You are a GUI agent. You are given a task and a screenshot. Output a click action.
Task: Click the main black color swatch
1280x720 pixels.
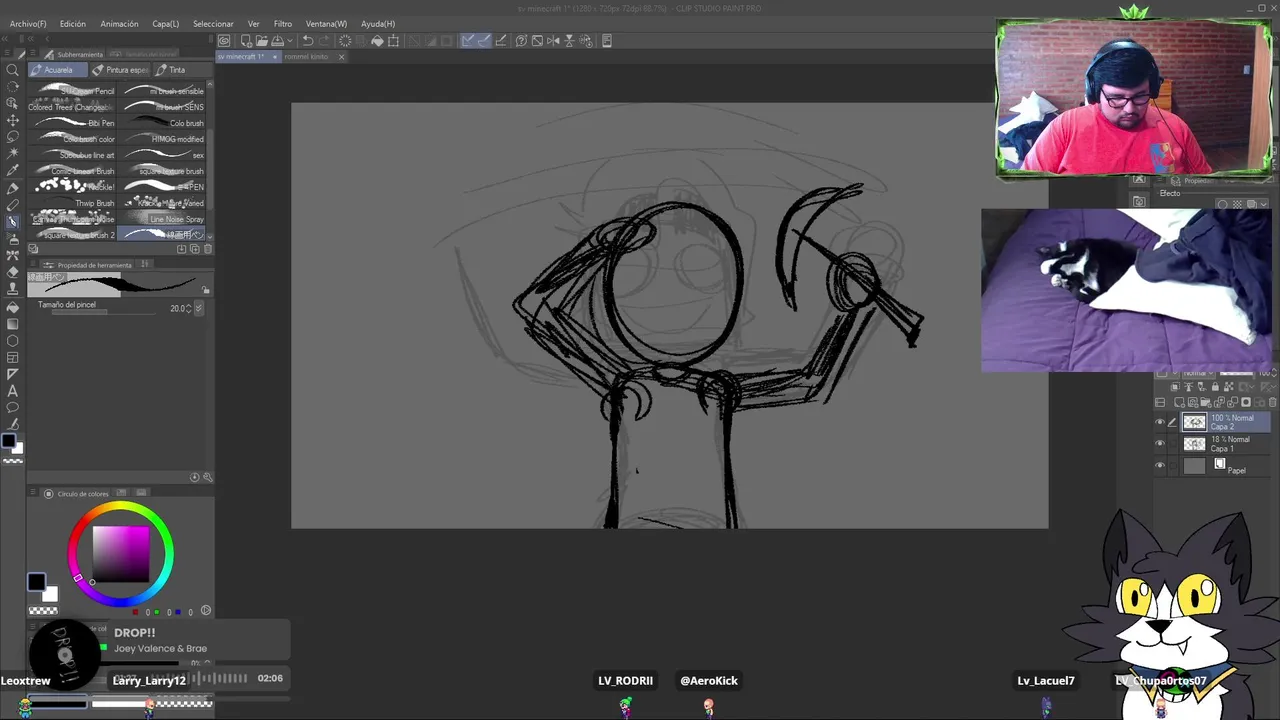coord(36,582)
